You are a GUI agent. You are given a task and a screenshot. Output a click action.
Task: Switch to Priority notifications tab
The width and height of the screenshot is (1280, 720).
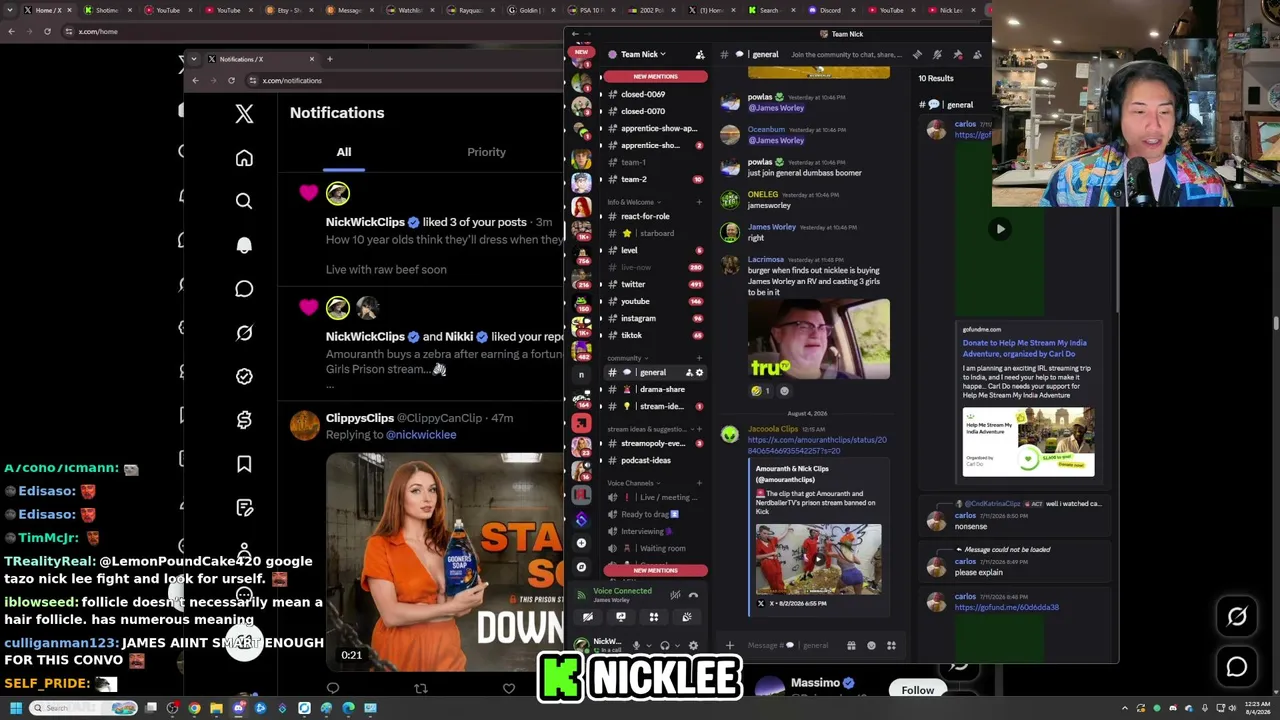coord(487,152)
